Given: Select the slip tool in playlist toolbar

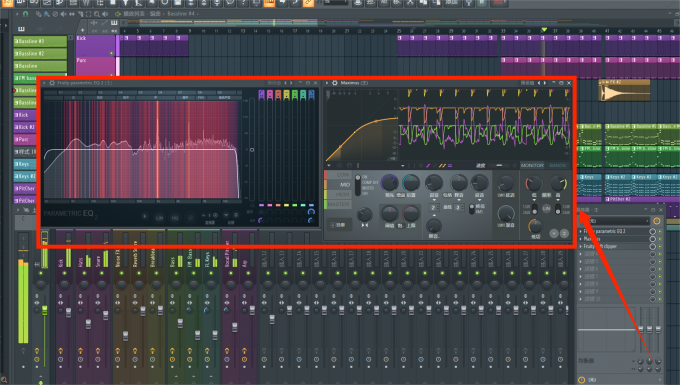Looking at the screenshot, I should click(72, 14).
